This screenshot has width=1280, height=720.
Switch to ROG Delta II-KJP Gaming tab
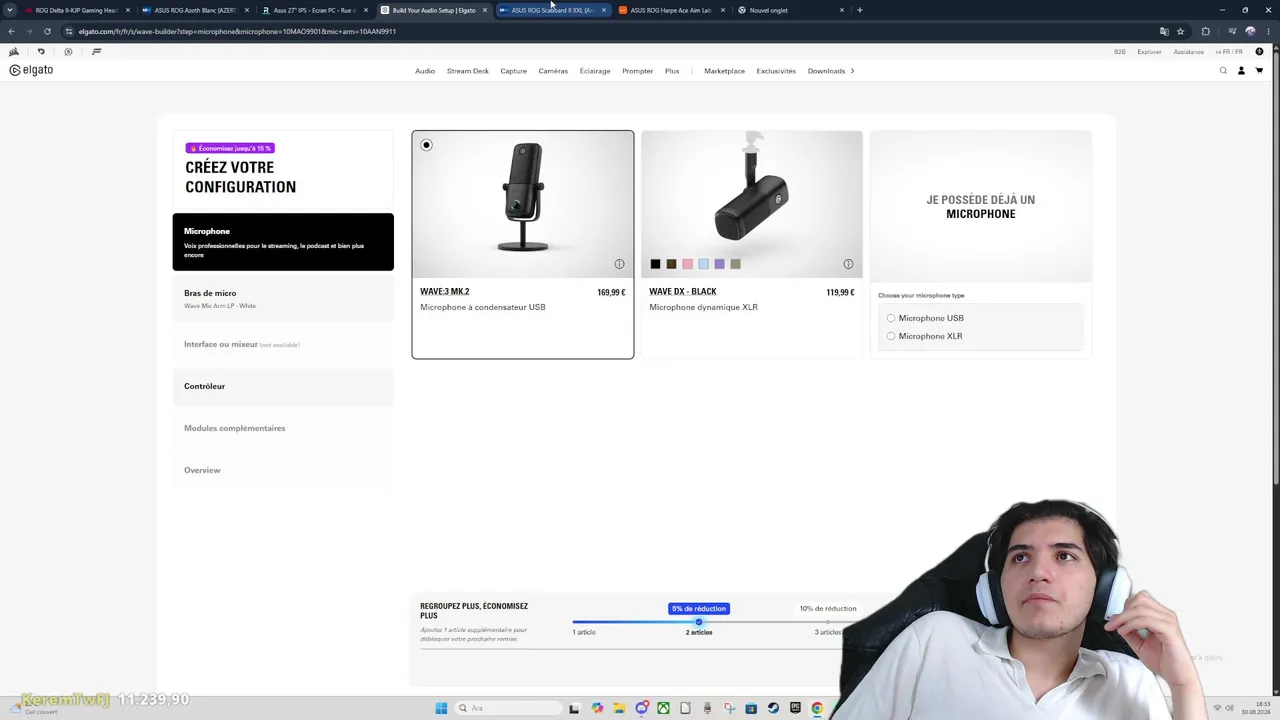(x=77, y=10)
